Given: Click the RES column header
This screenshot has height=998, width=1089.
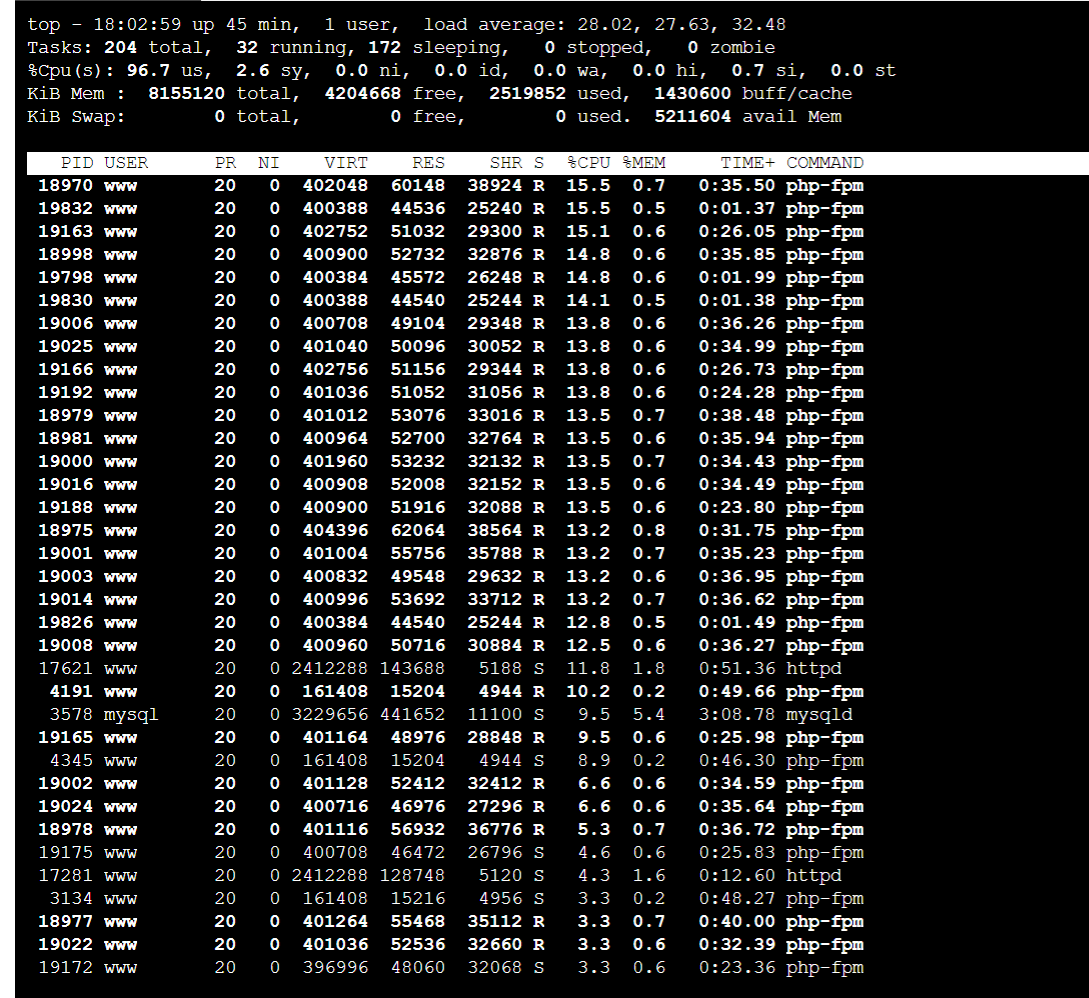Looking at the screenshot, I should tap(428, 163).
